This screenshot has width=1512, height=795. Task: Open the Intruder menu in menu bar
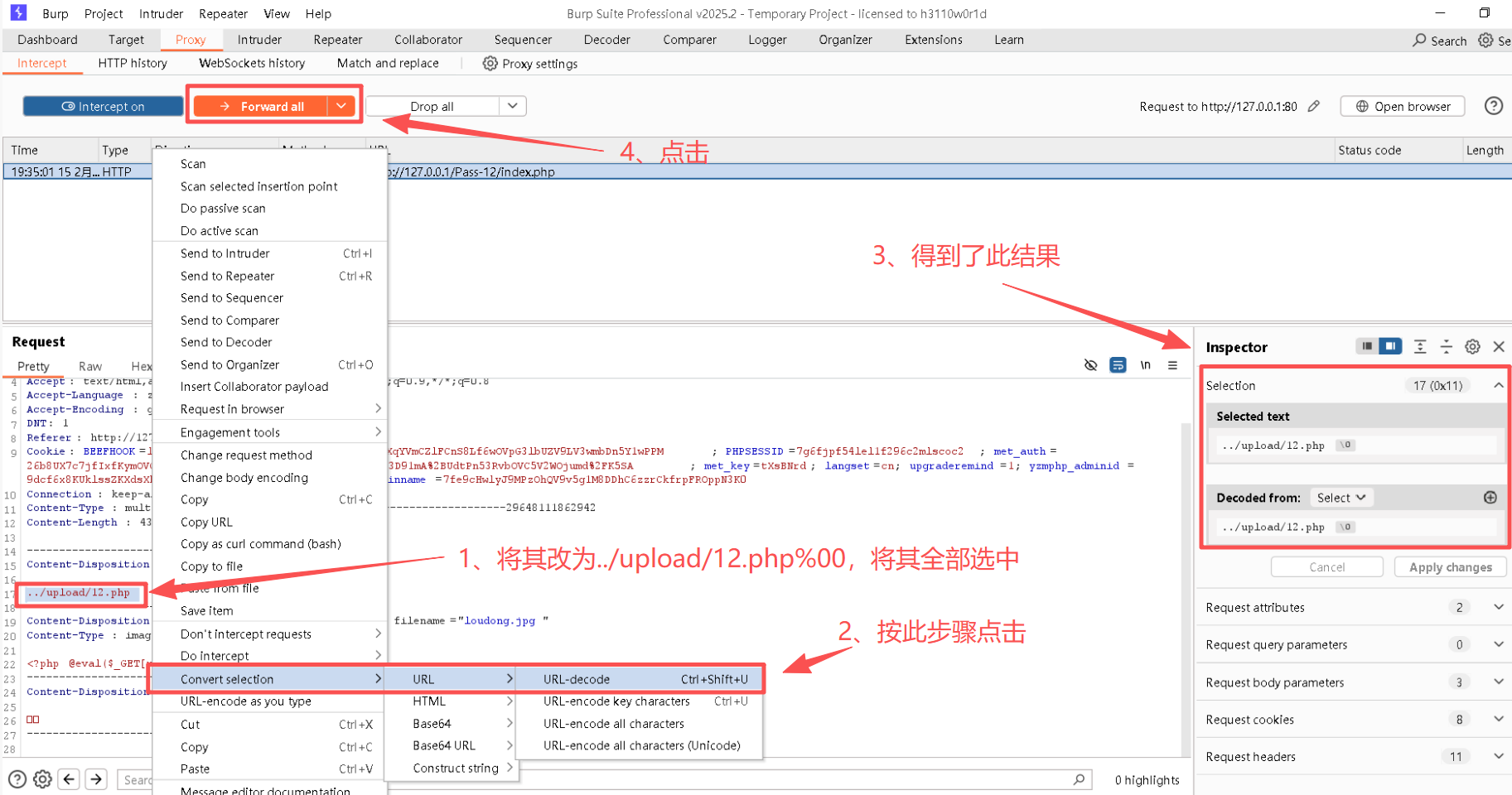point(161,13)
